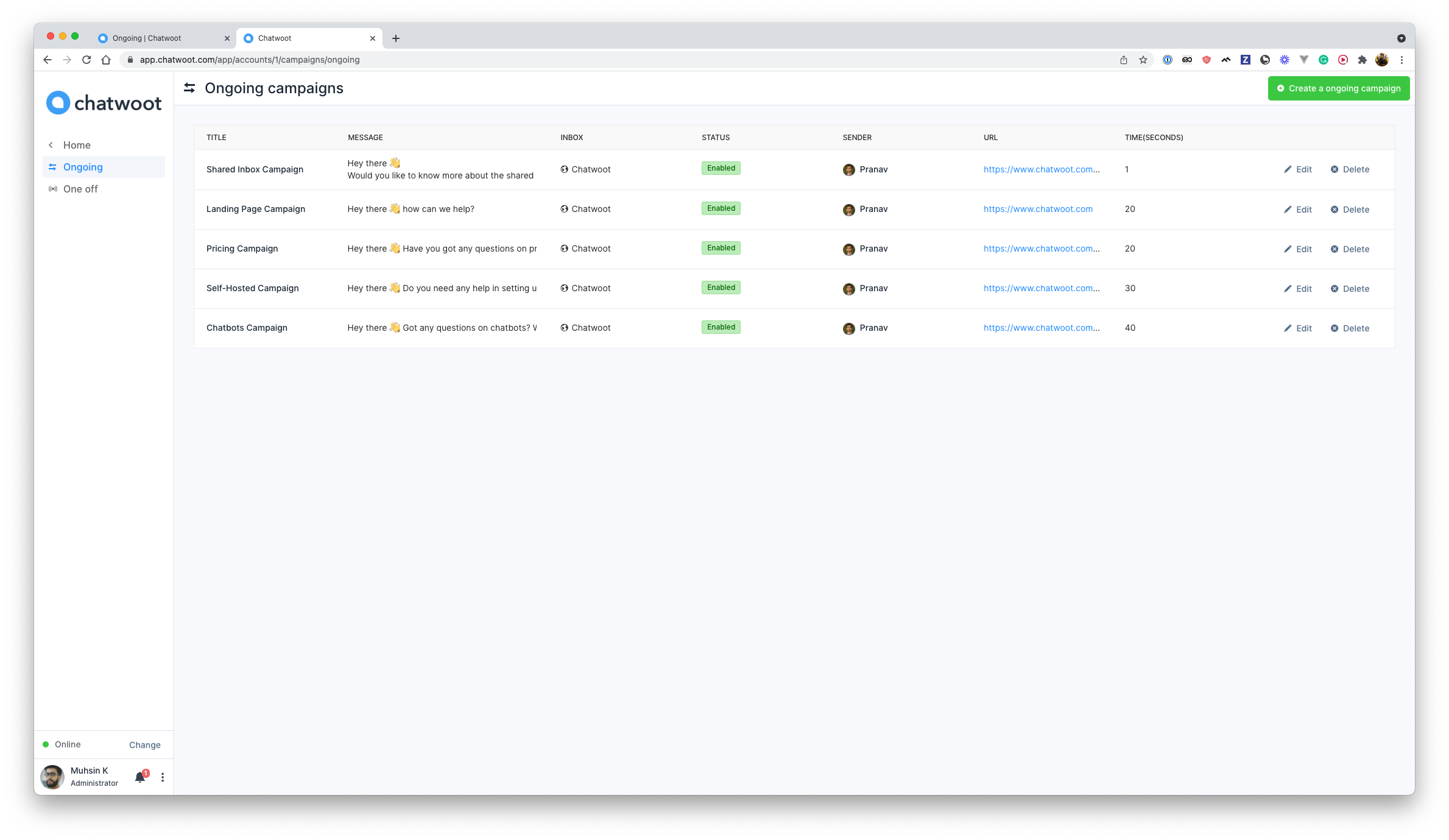Click the share page icon in address bar
1449x840 pixels.
(x=1124, y=60)
